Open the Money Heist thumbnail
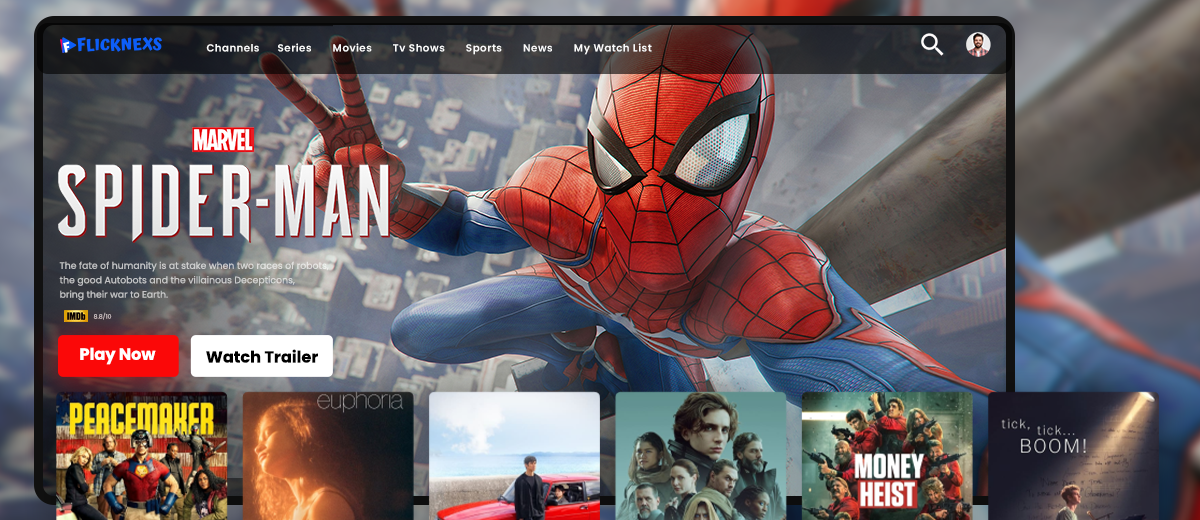Viewport: 1200px width, 520px height. pyautogui.click(x=886, y=455)
